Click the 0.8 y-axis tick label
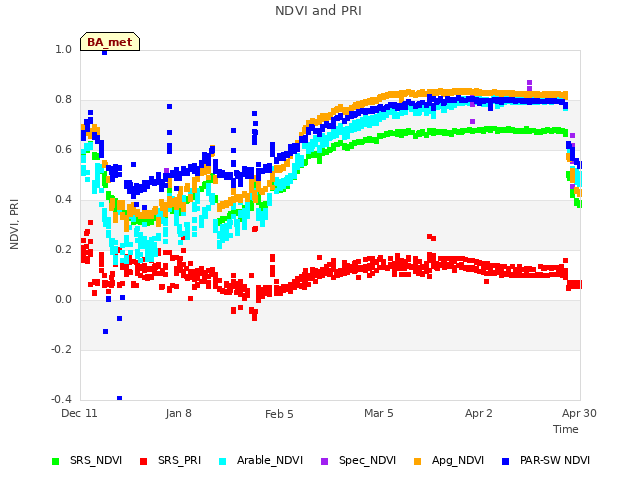This screenshot has width=640, height=480. tap(63, 100)
